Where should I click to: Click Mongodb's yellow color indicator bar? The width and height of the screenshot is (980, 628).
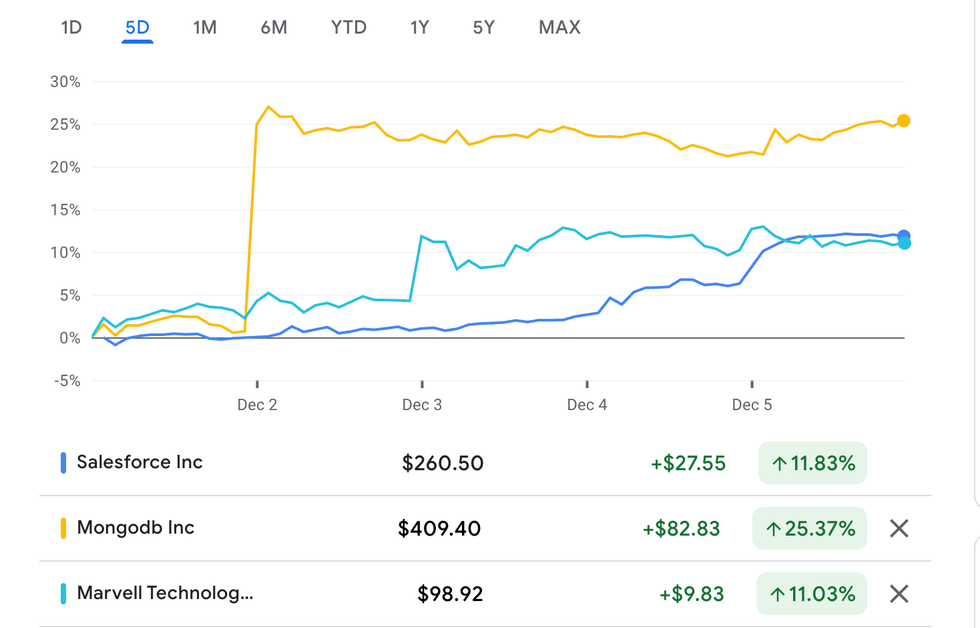pos(63,528)
